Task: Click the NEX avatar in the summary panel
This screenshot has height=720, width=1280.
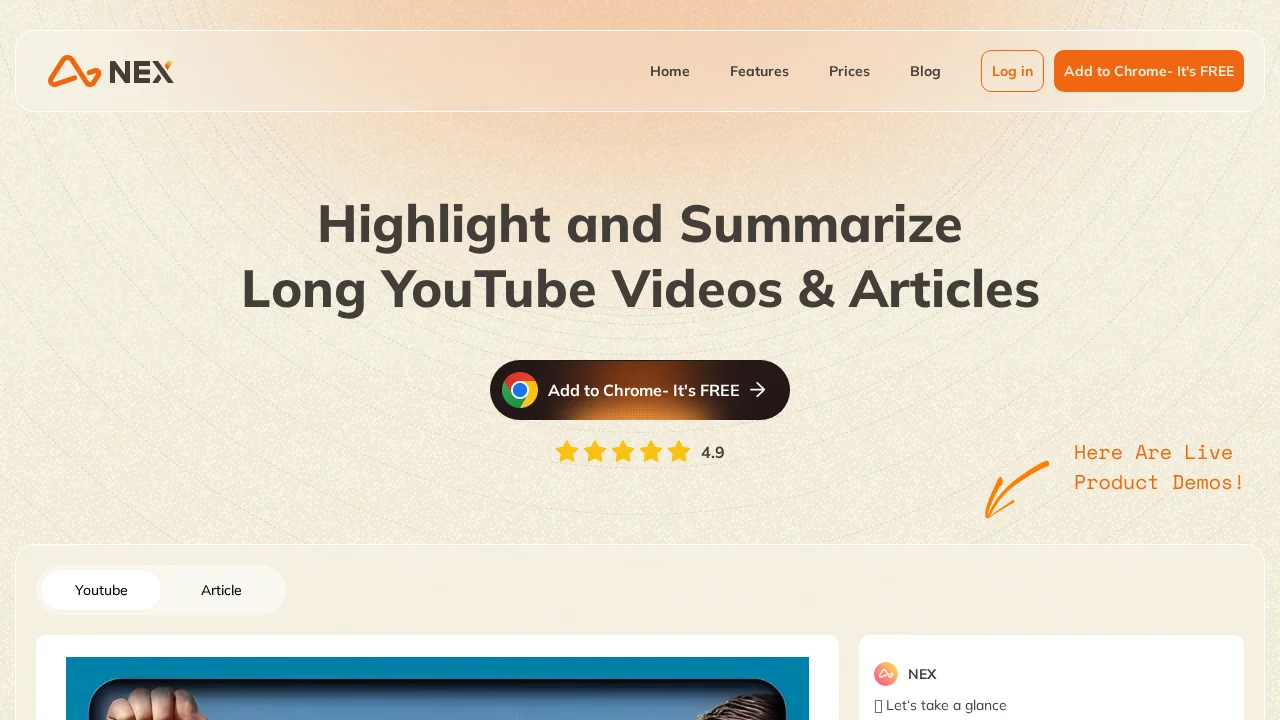Action: [x=886, y=674]
